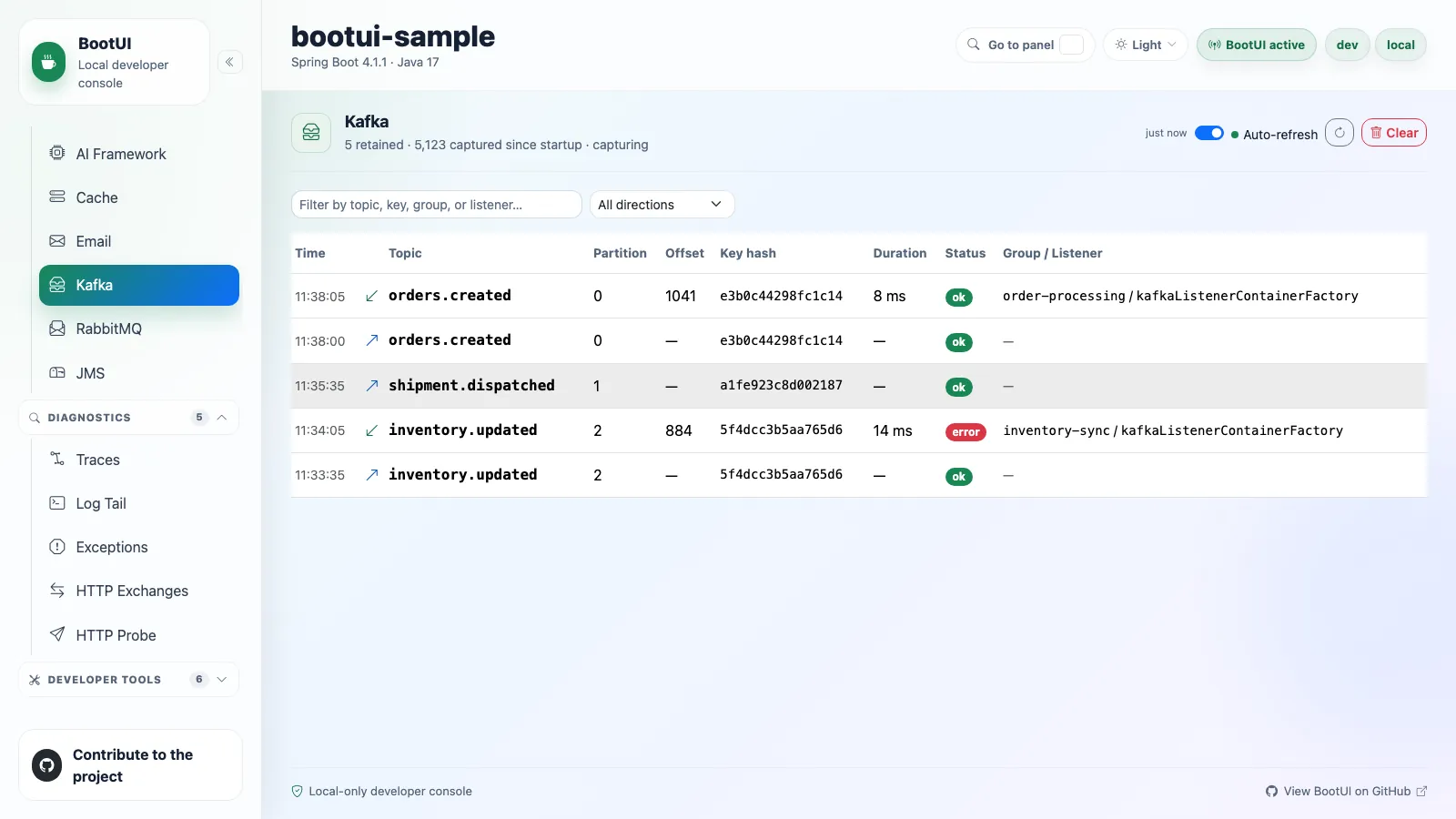
Task: Click the Key hash column header
Action: 748,253
